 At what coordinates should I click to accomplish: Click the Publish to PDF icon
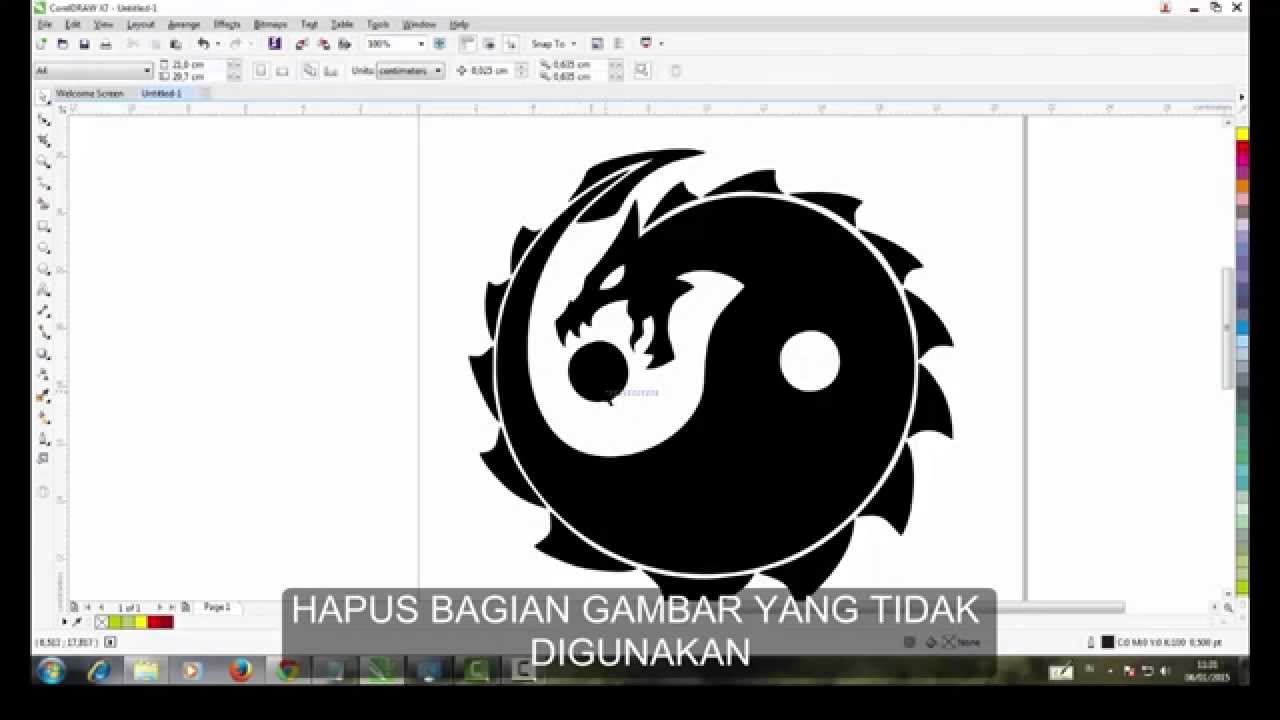pos(344,44)
